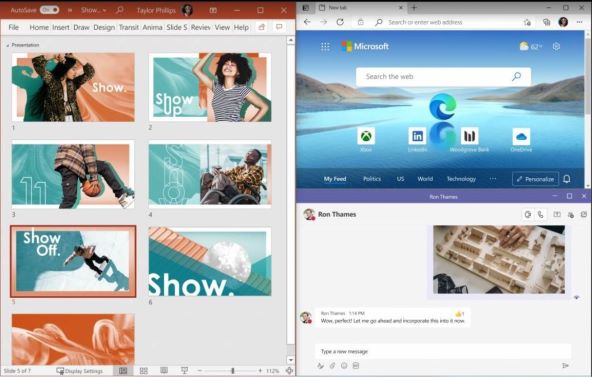Click the Comments icon in PowerPoint ribbon

pyautogui.click(x=279, y=27)
